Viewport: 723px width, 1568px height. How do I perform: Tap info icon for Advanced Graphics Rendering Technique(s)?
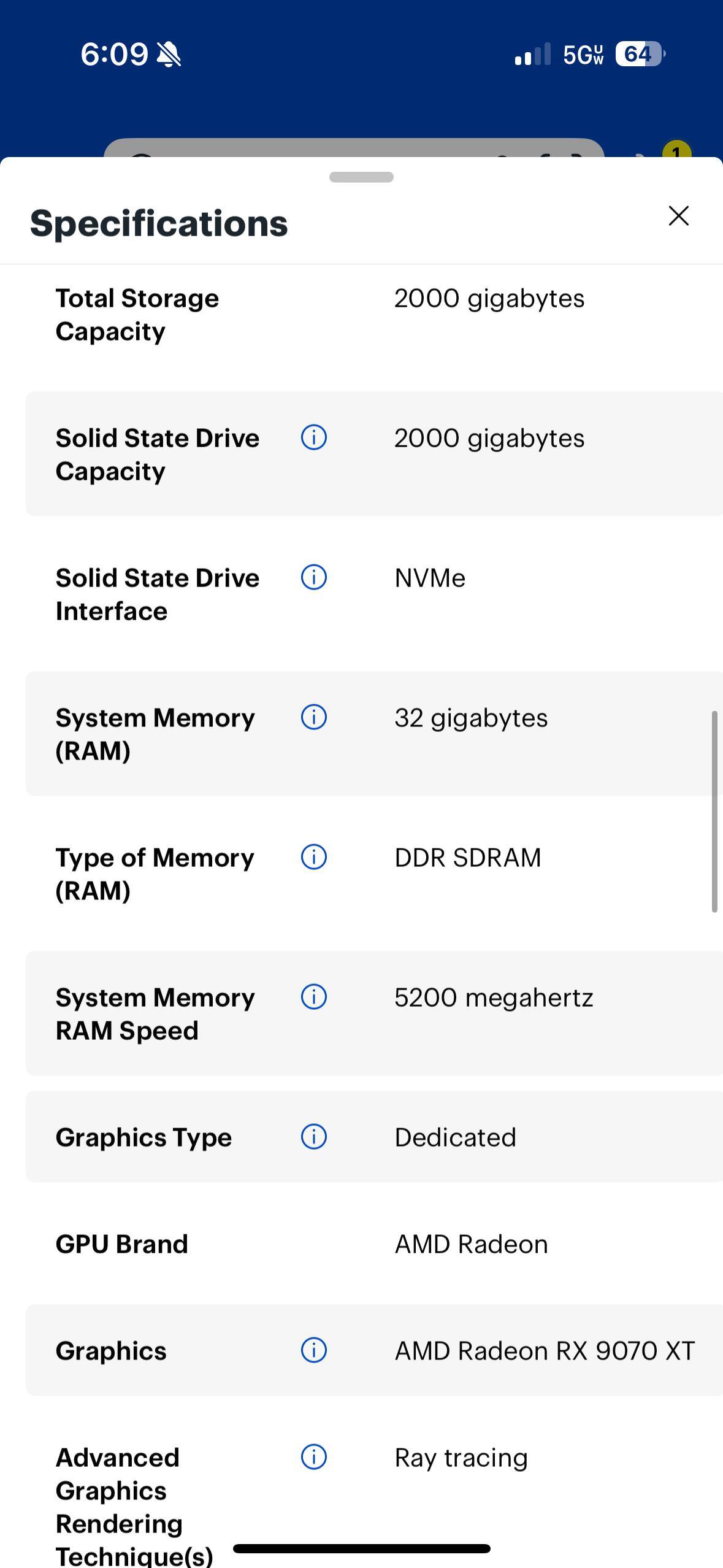coord(314,1458)
